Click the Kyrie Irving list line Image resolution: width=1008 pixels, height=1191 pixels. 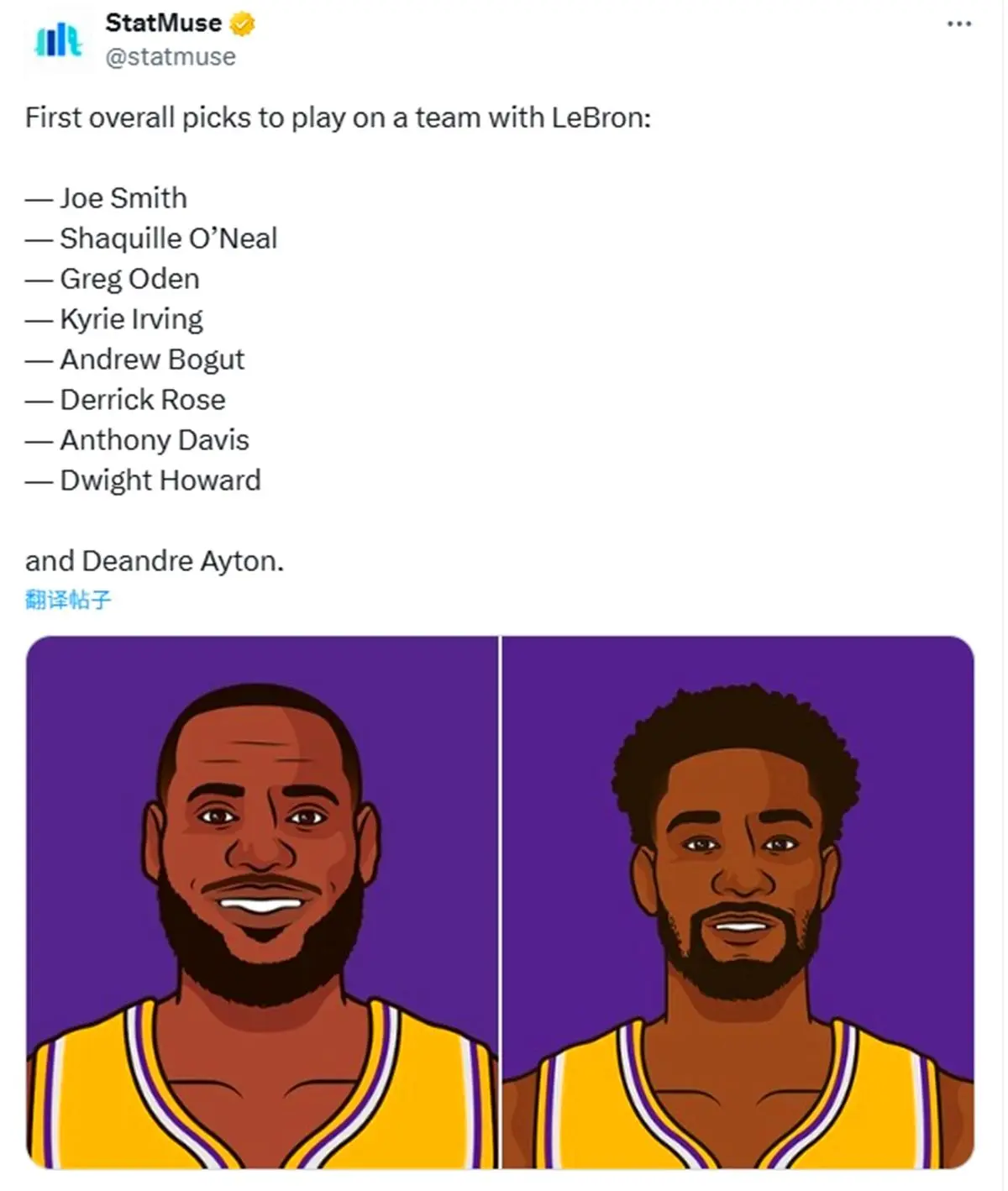(114, 319)
